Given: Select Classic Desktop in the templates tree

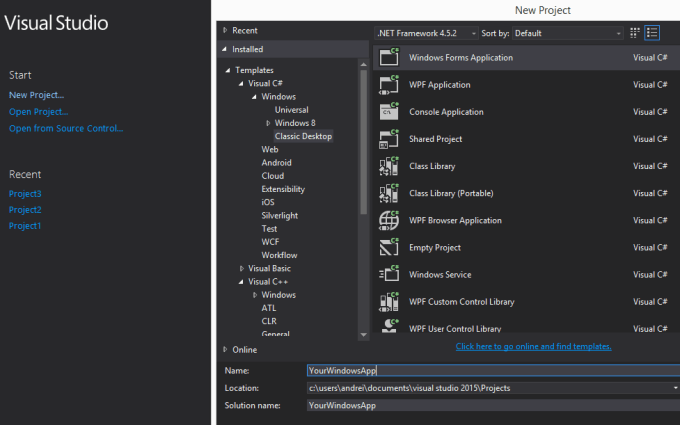Looking at the screenshot, I should point(303,136).
